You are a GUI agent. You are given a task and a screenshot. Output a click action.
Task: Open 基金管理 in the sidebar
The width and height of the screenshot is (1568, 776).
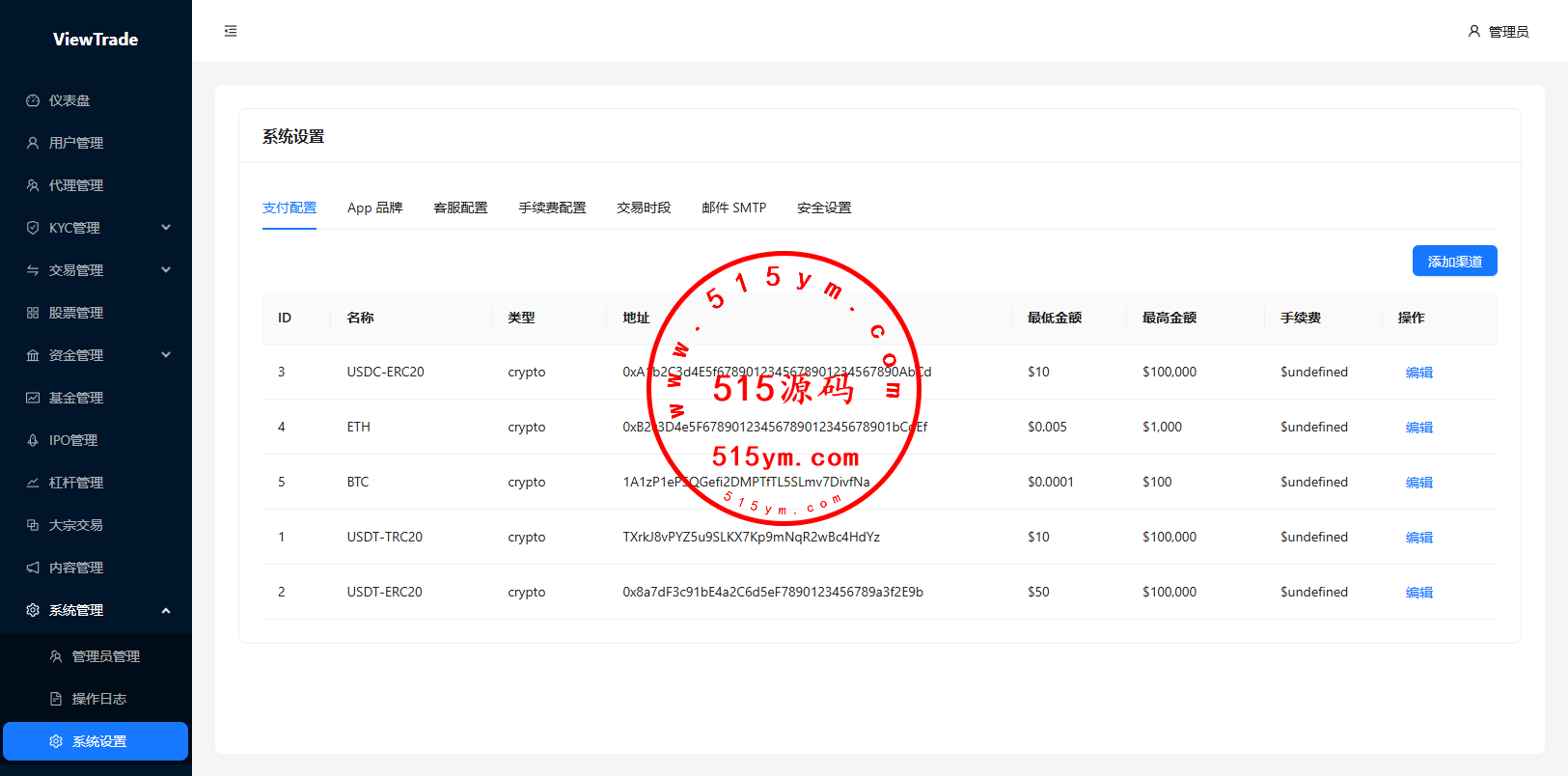tap(96, 398)
